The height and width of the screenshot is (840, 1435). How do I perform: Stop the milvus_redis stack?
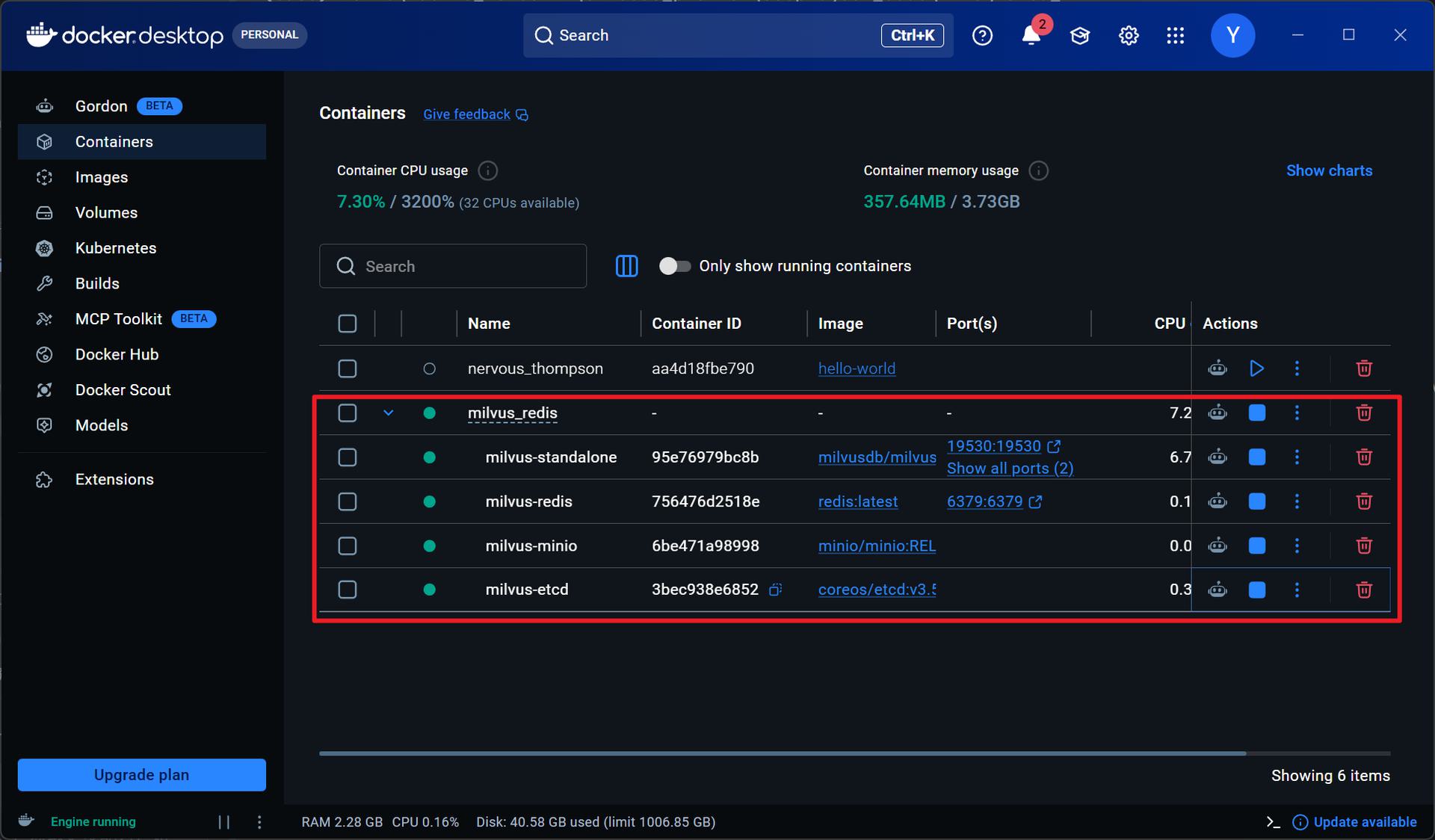click(x=1257, y=413)
